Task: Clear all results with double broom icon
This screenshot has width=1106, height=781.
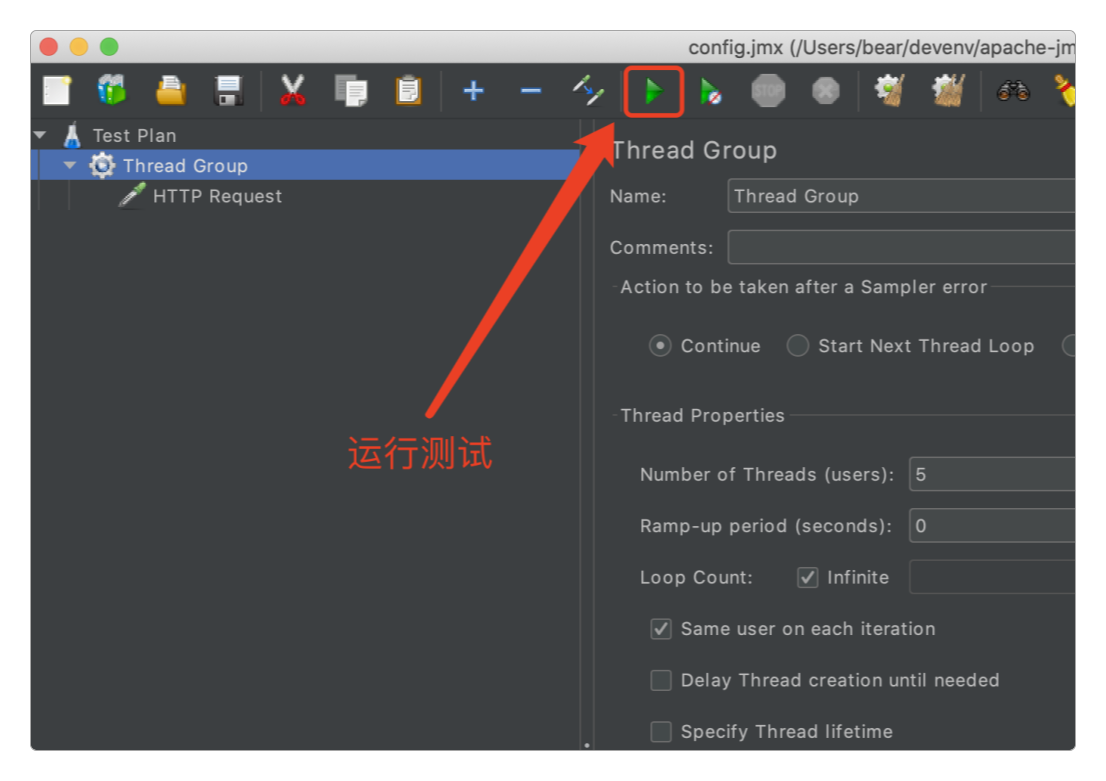Action: point(948,91)
